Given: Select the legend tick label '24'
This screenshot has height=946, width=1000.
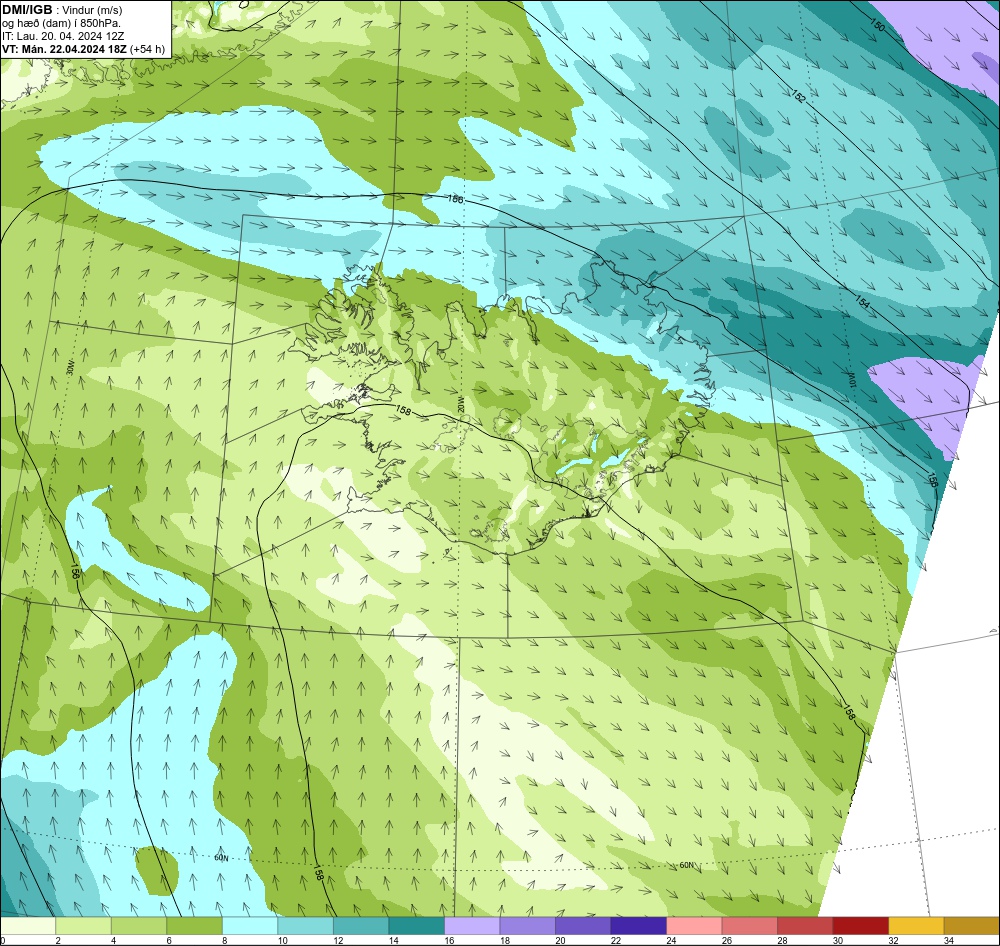Looking at the screenshot, I should [672, 940].
